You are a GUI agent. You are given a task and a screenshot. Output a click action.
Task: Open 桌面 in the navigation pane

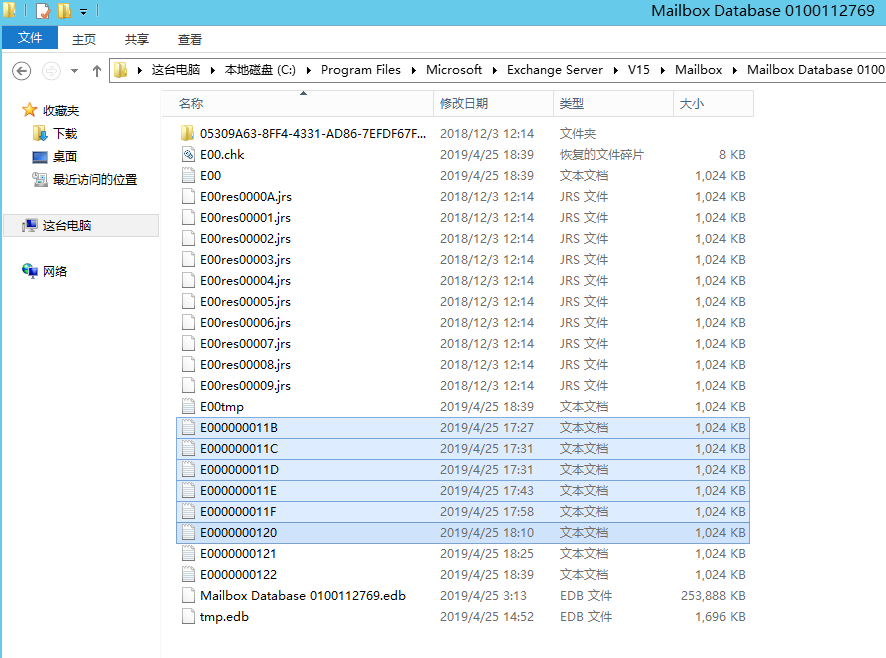[65, 157]
